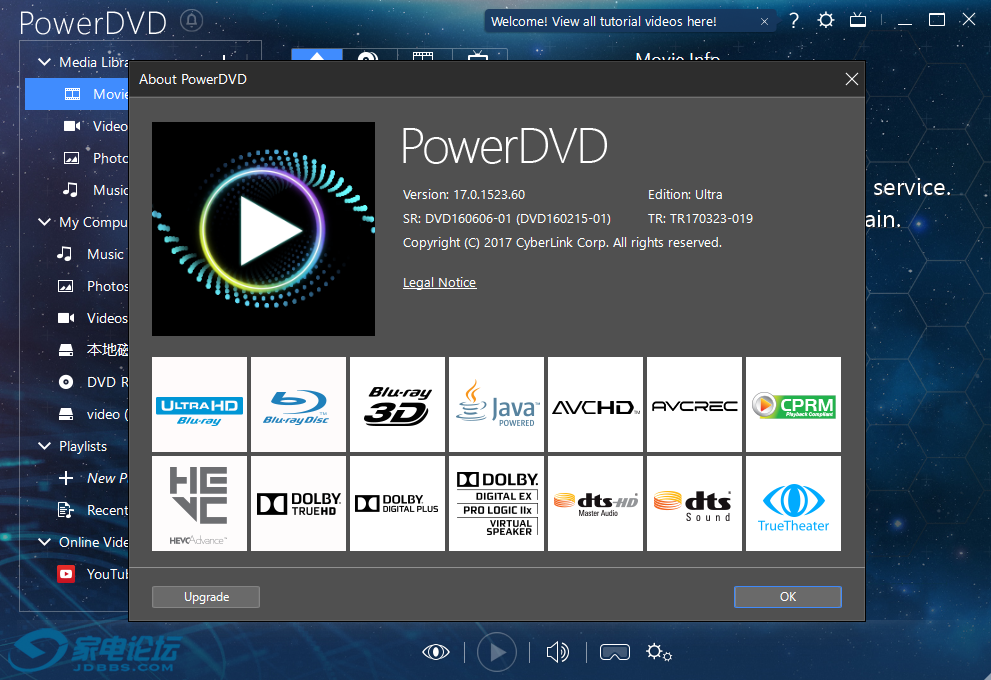Click the text "Edition: Ultra"
Image resolution: width=991 pixels, height=680 pixels.
pos(685,195)
